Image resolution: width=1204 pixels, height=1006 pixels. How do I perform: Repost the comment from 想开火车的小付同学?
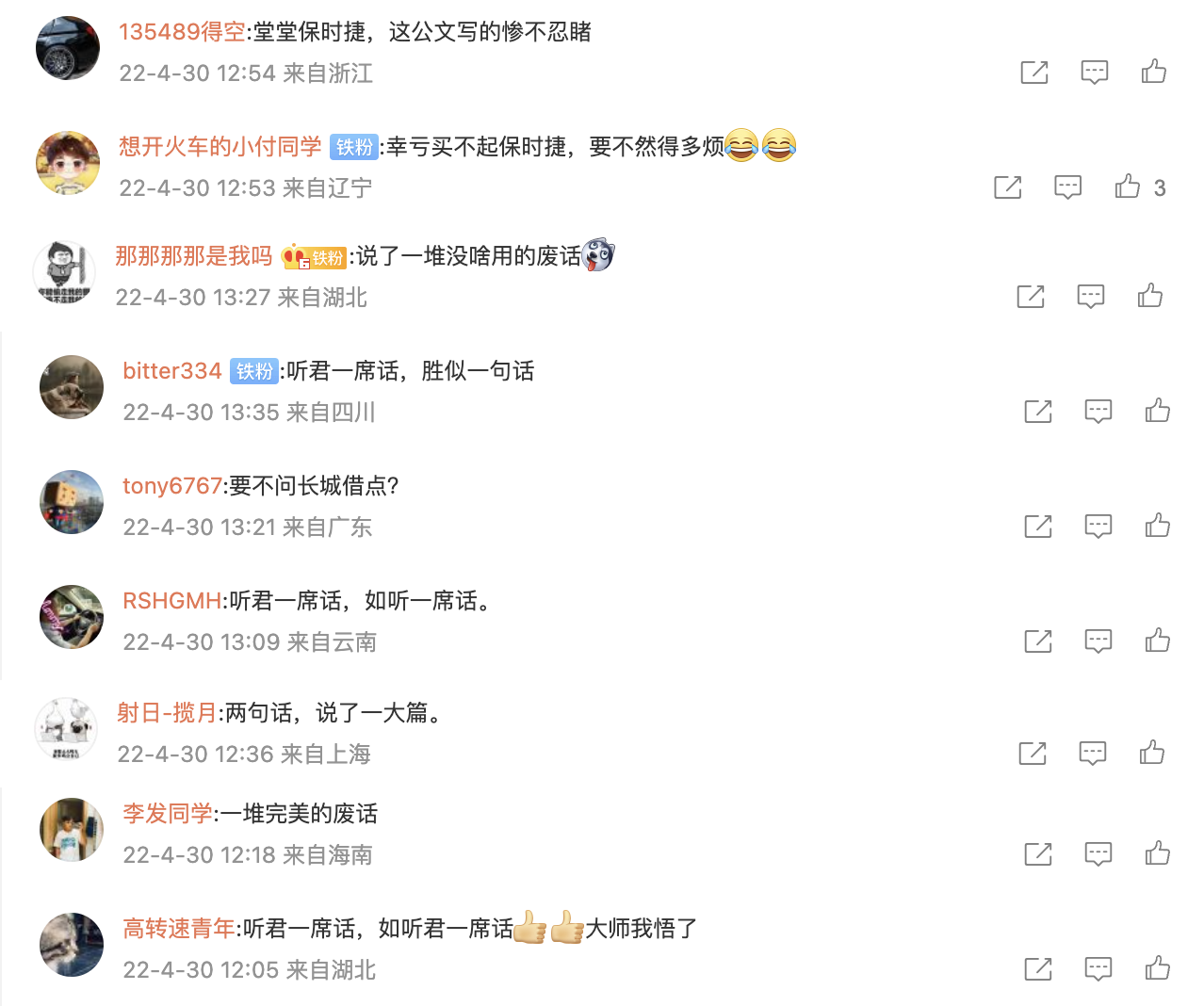[x=1008, y=187]
